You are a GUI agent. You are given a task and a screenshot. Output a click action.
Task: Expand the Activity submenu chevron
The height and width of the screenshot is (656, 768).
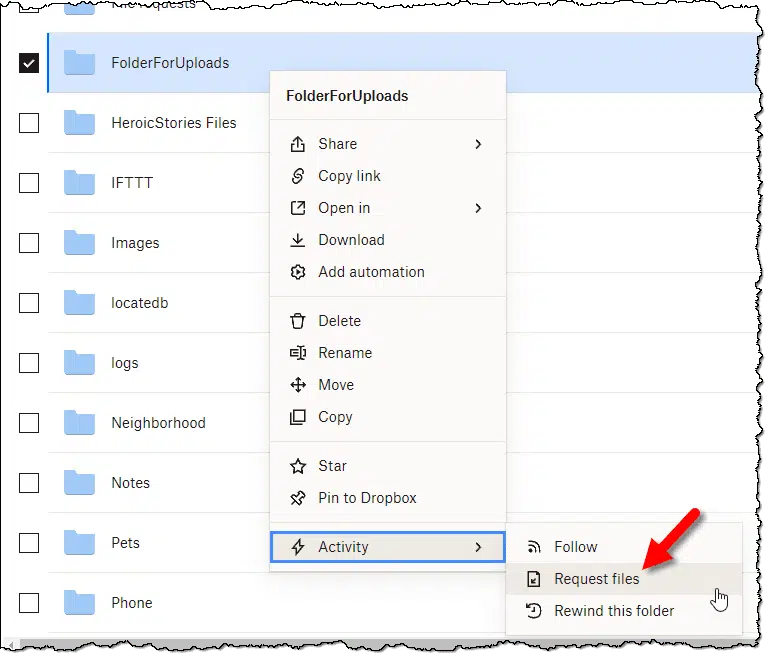[479, 548]
